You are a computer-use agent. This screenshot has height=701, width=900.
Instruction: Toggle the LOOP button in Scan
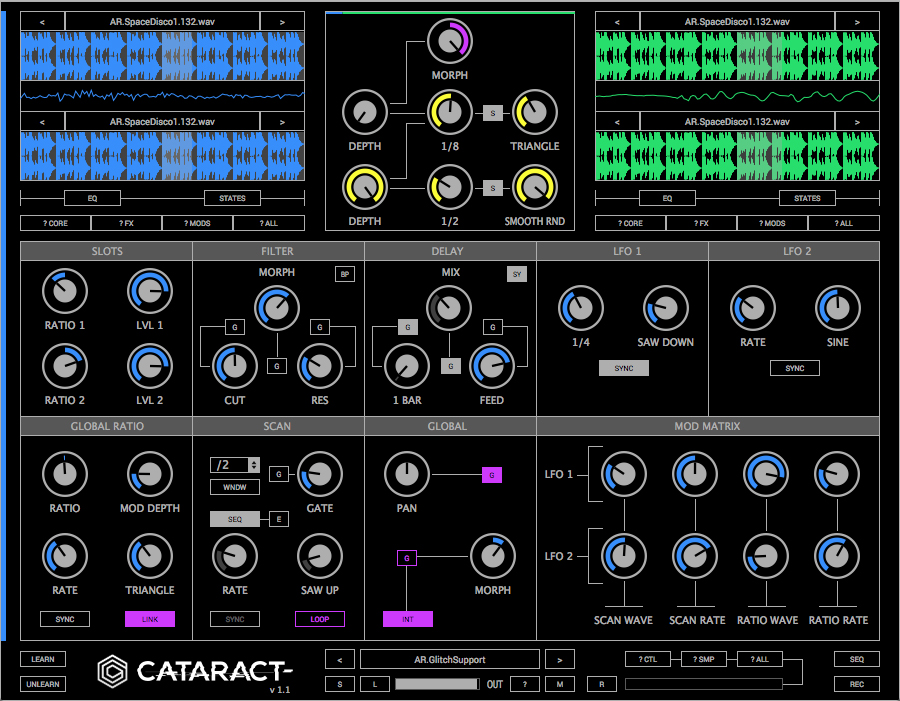[x=320, y=619]
